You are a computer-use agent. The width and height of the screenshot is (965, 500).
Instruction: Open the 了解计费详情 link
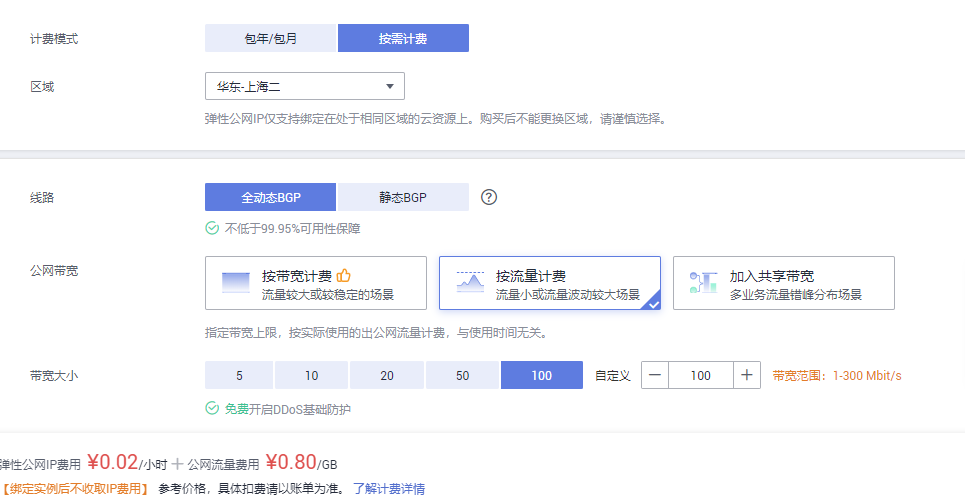tap(389, 489)
